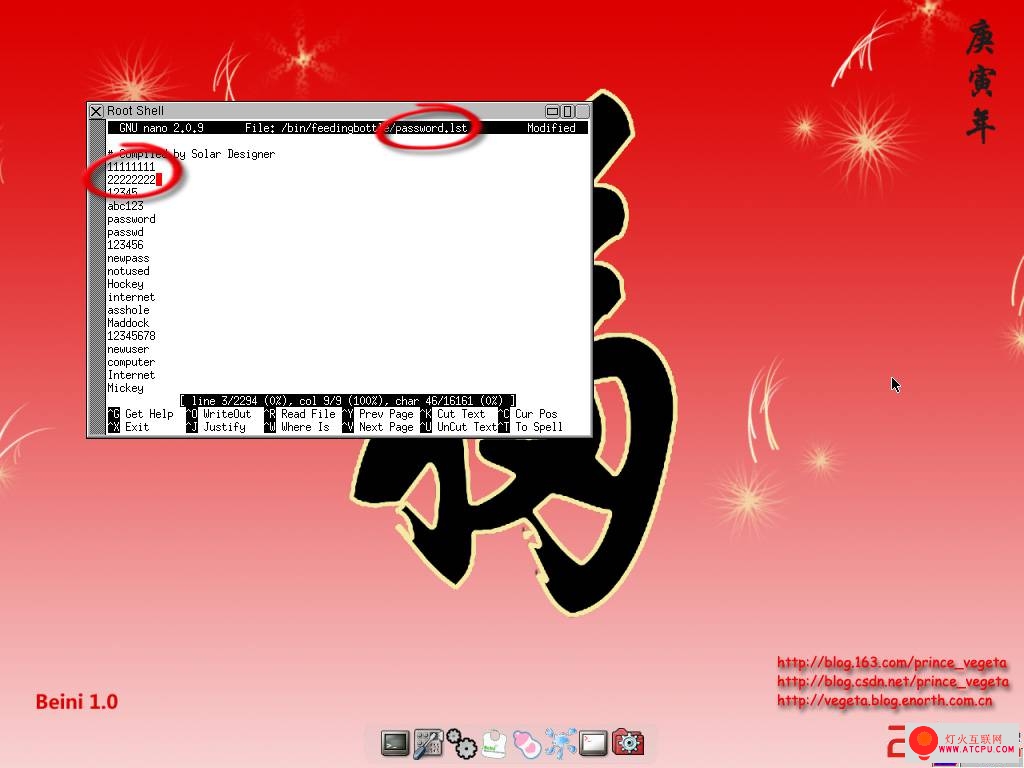Click the 'Hockey' entry
The image size is (1024, 768).
coord(125,284)
